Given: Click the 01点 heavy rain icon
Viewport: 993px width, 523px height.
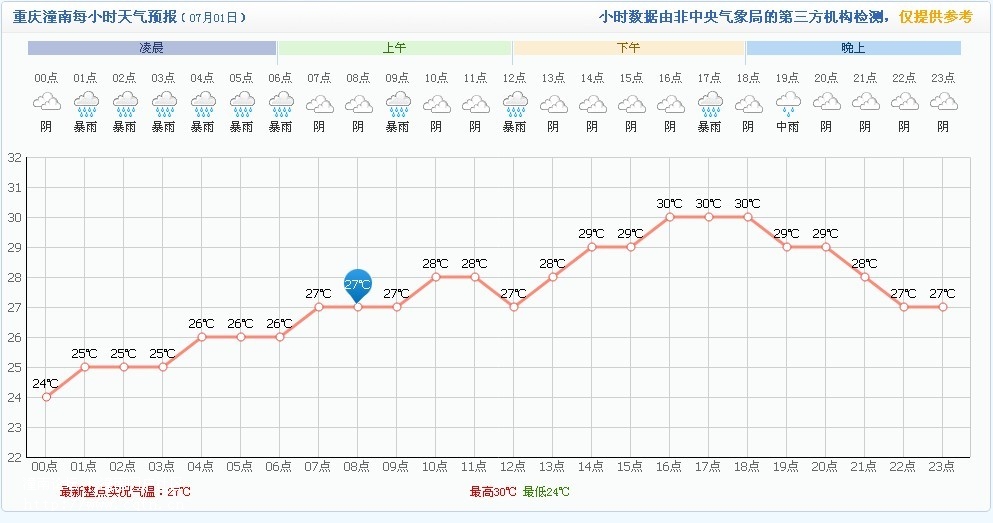Looking at the screenshot, I should pos(86,104).
